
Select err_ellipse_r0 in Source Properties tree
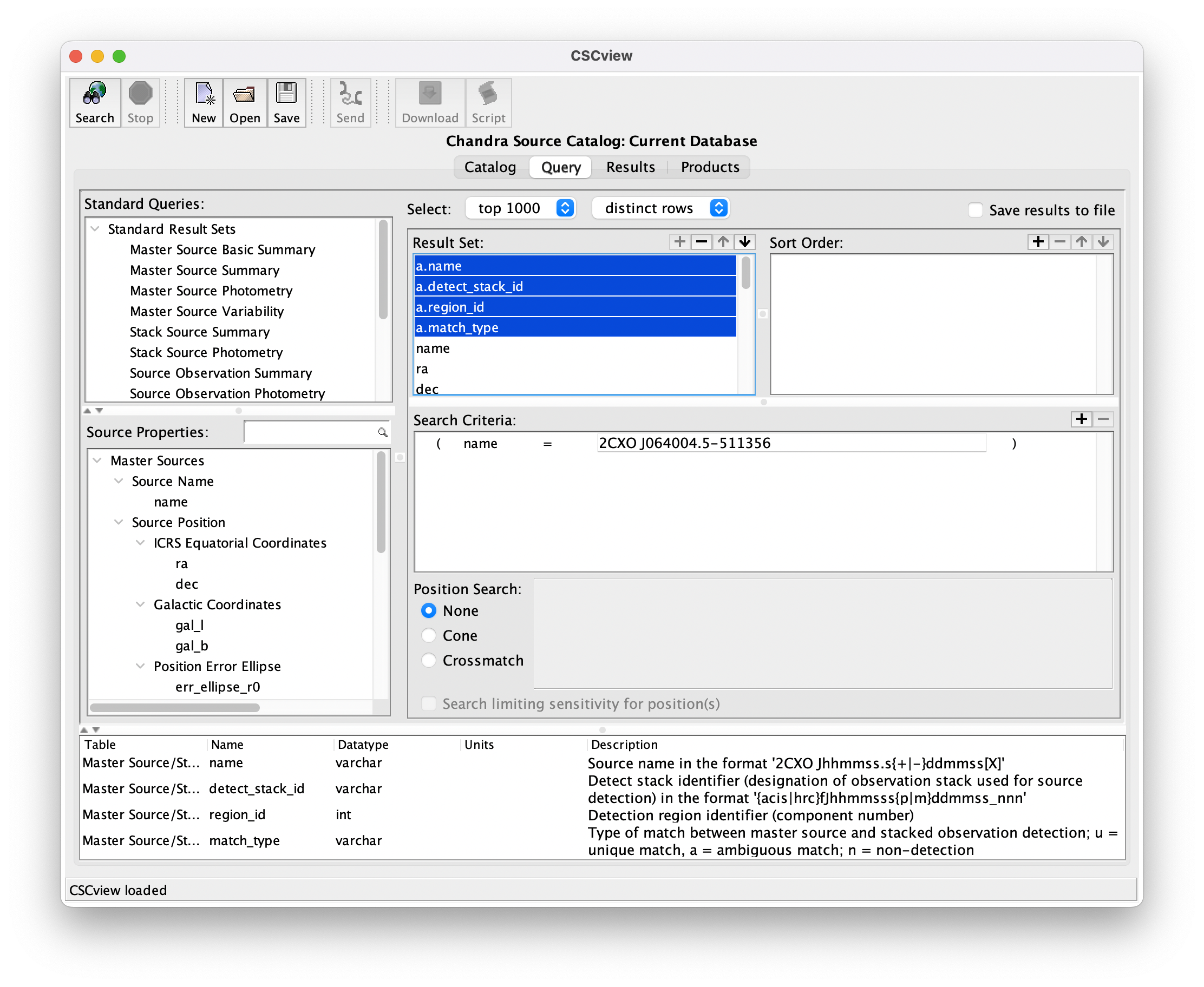217,686
